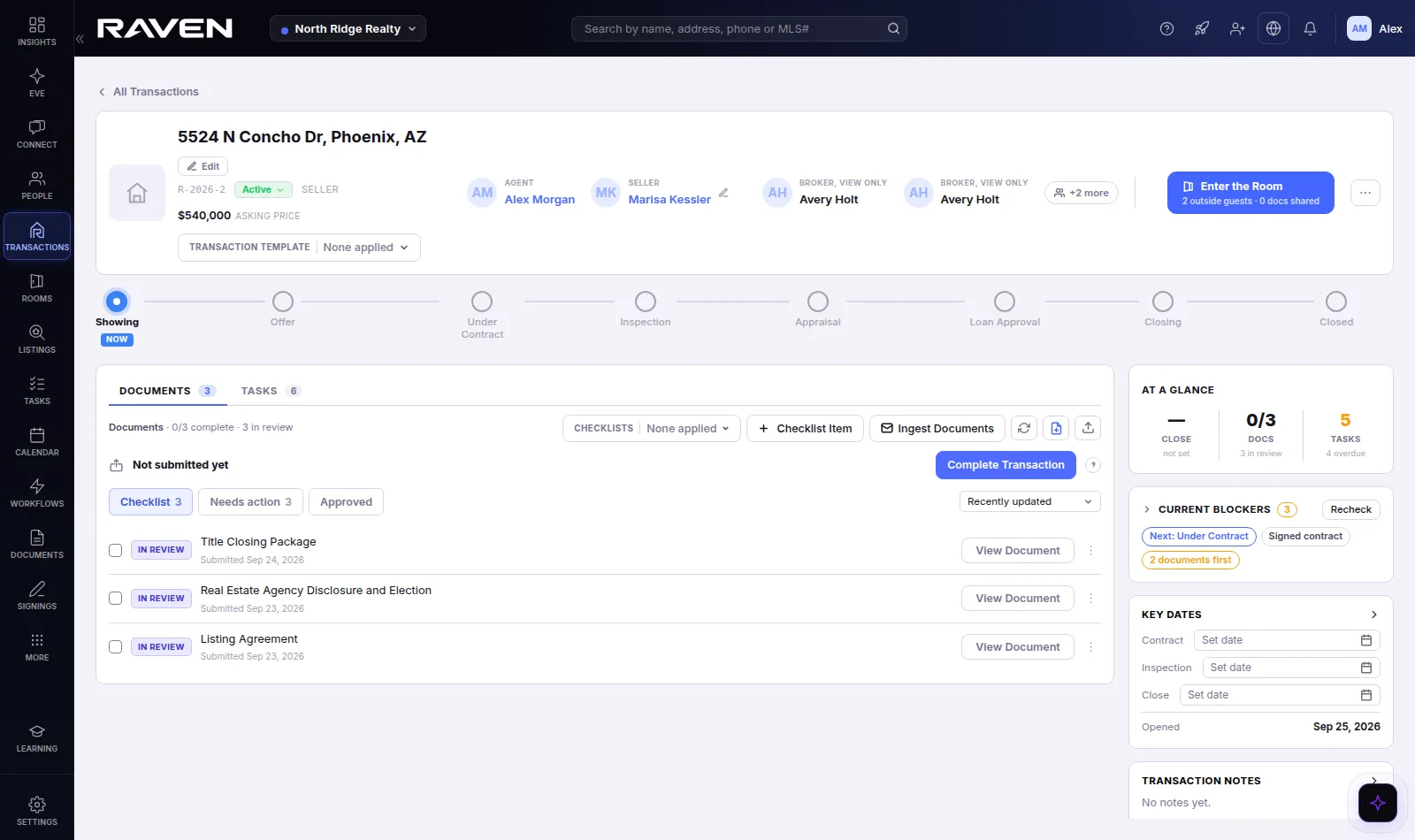This screenshot has width=1415, height=840.
Task: Open more options for Listing Agreement row
Action: tap(1090, 647)
